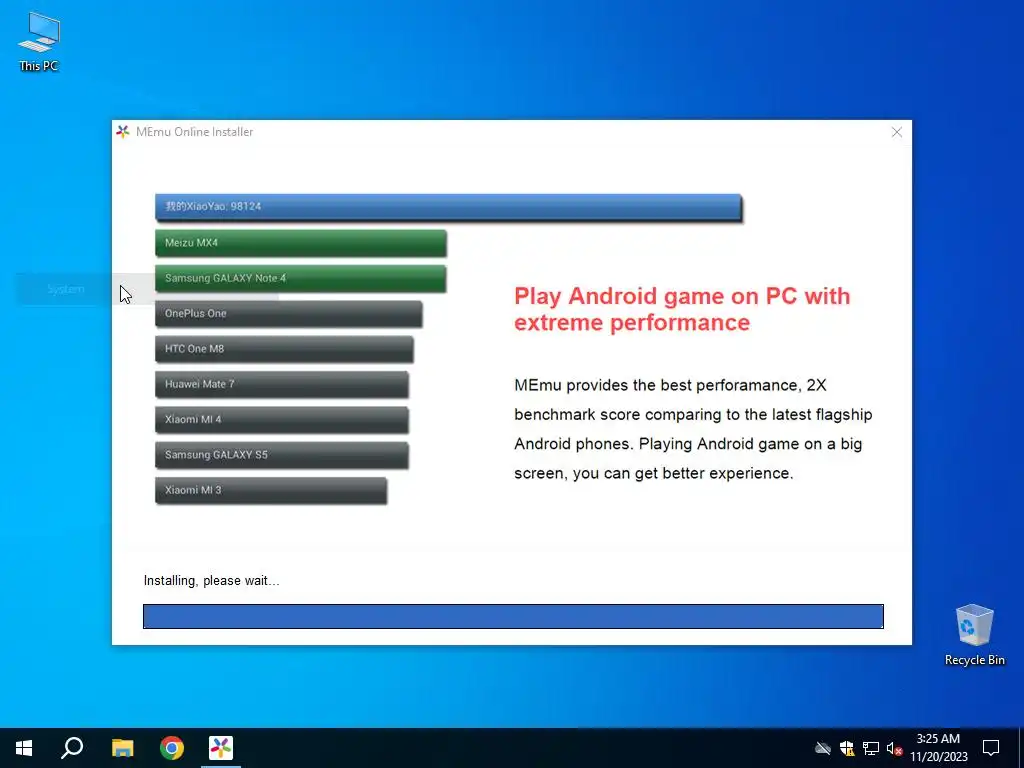Launch File Explorer from taskbar
The height and width of the screenshot is (768, 1024).
click(x=122, y=748)
